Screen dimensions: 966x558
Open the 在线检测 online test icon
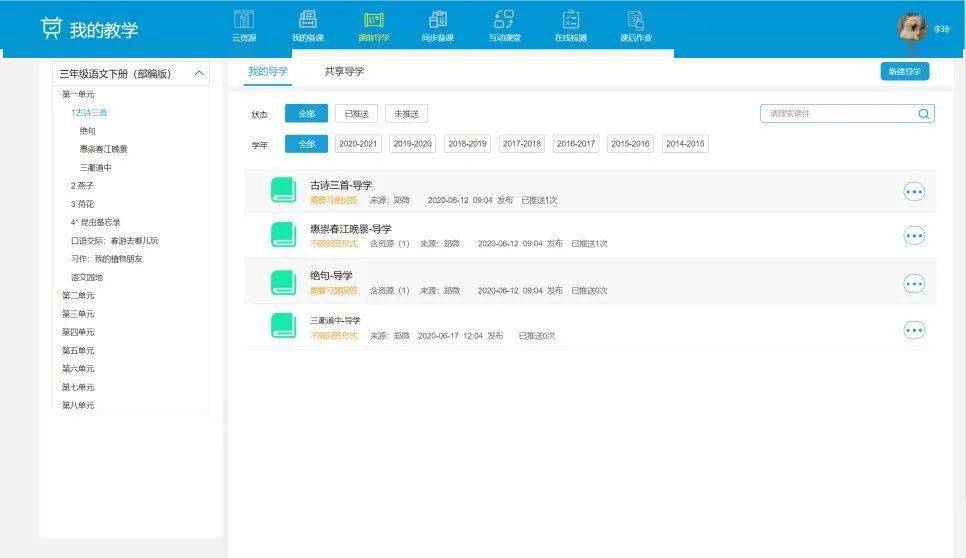pos(570,19)
